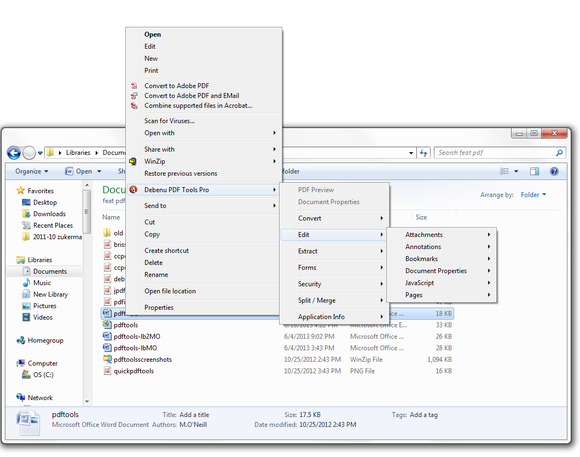The image size is (580, 457).
Task: Click the navigation pane scrollbar thumb
Action: (87, 212)
